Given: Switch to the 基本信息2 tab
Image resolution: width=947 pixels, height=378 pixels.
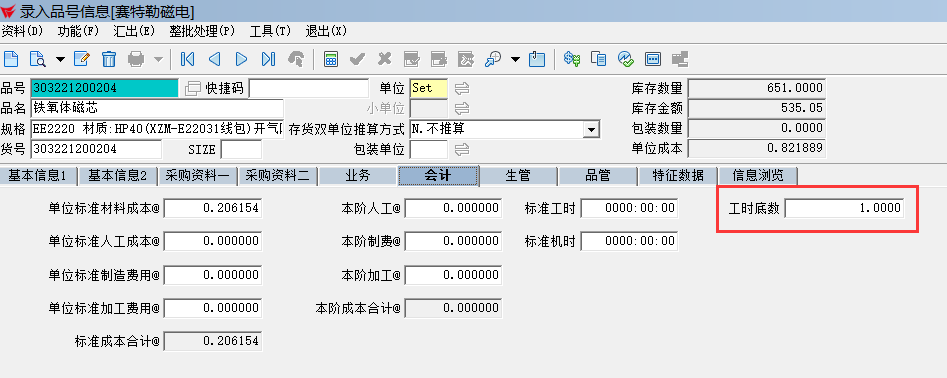Looking at the screenshot, I should [x=118, y=176].
